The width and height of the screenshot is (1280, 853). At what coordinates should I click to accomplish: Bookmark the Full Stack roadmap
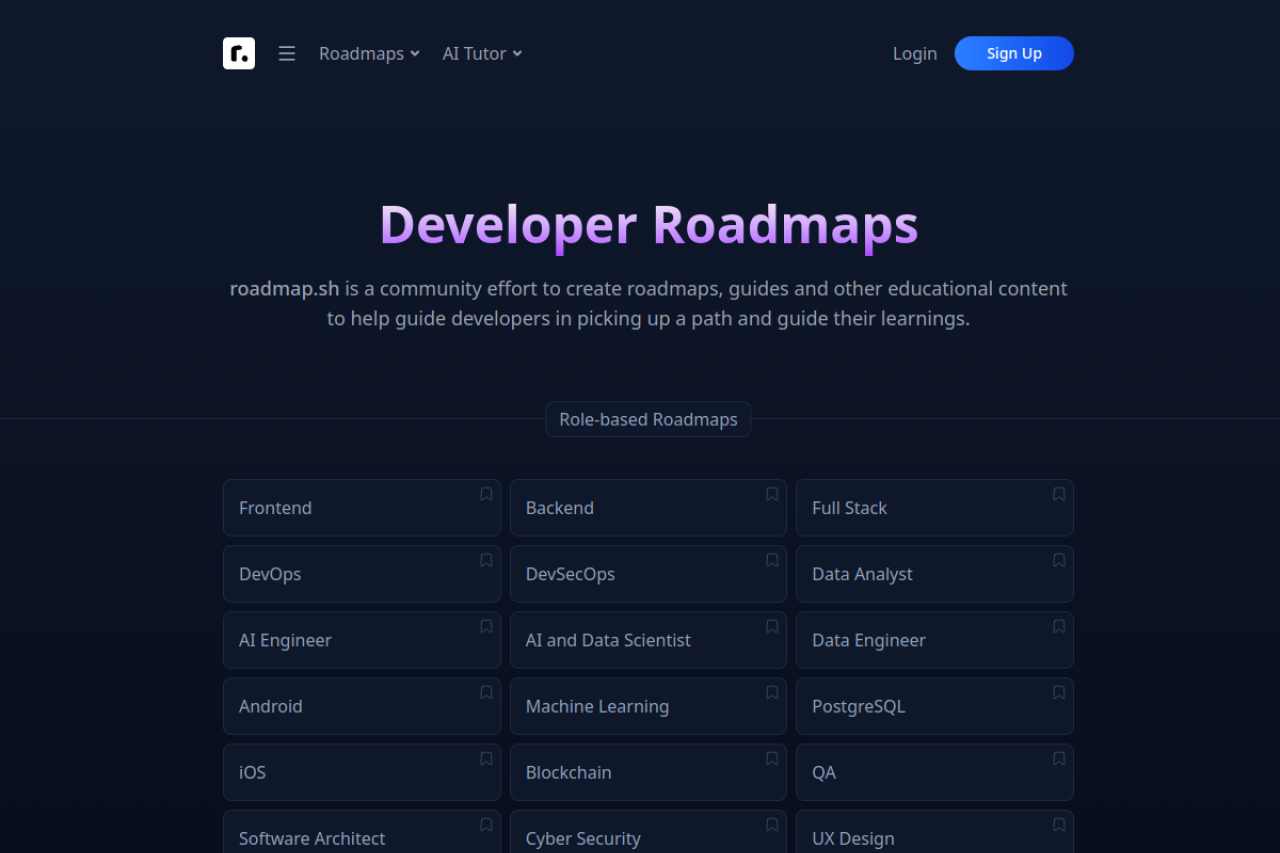(1059, 494)
